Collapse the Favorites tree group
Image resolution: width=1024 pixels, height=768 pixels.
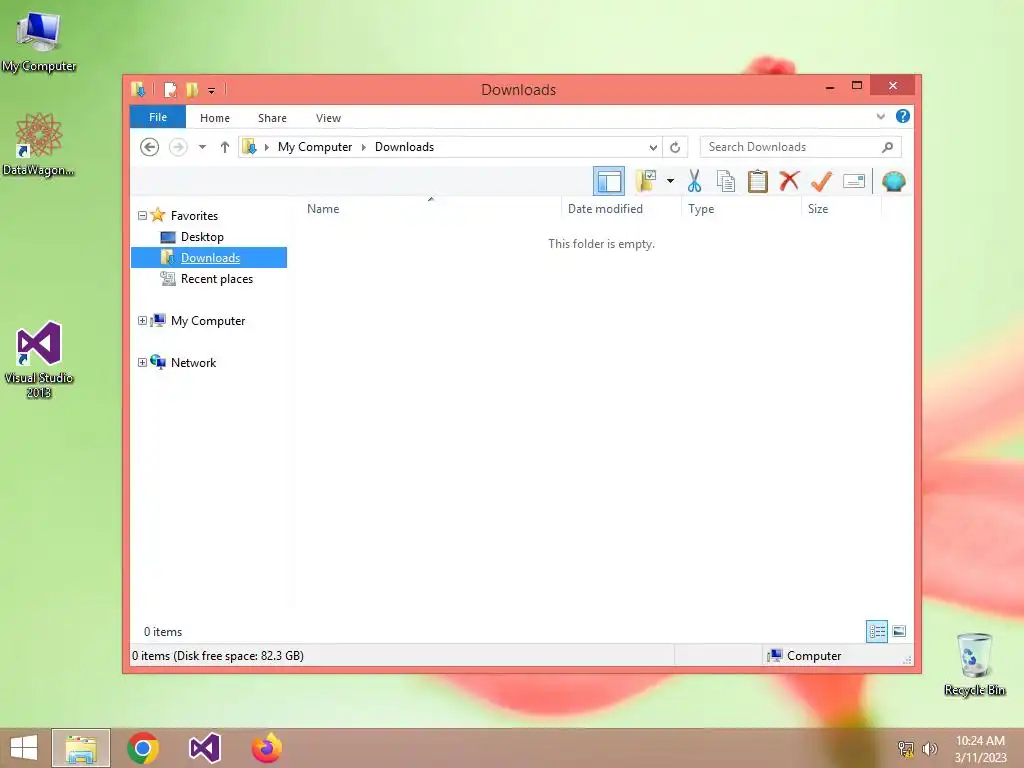point(142,216)
